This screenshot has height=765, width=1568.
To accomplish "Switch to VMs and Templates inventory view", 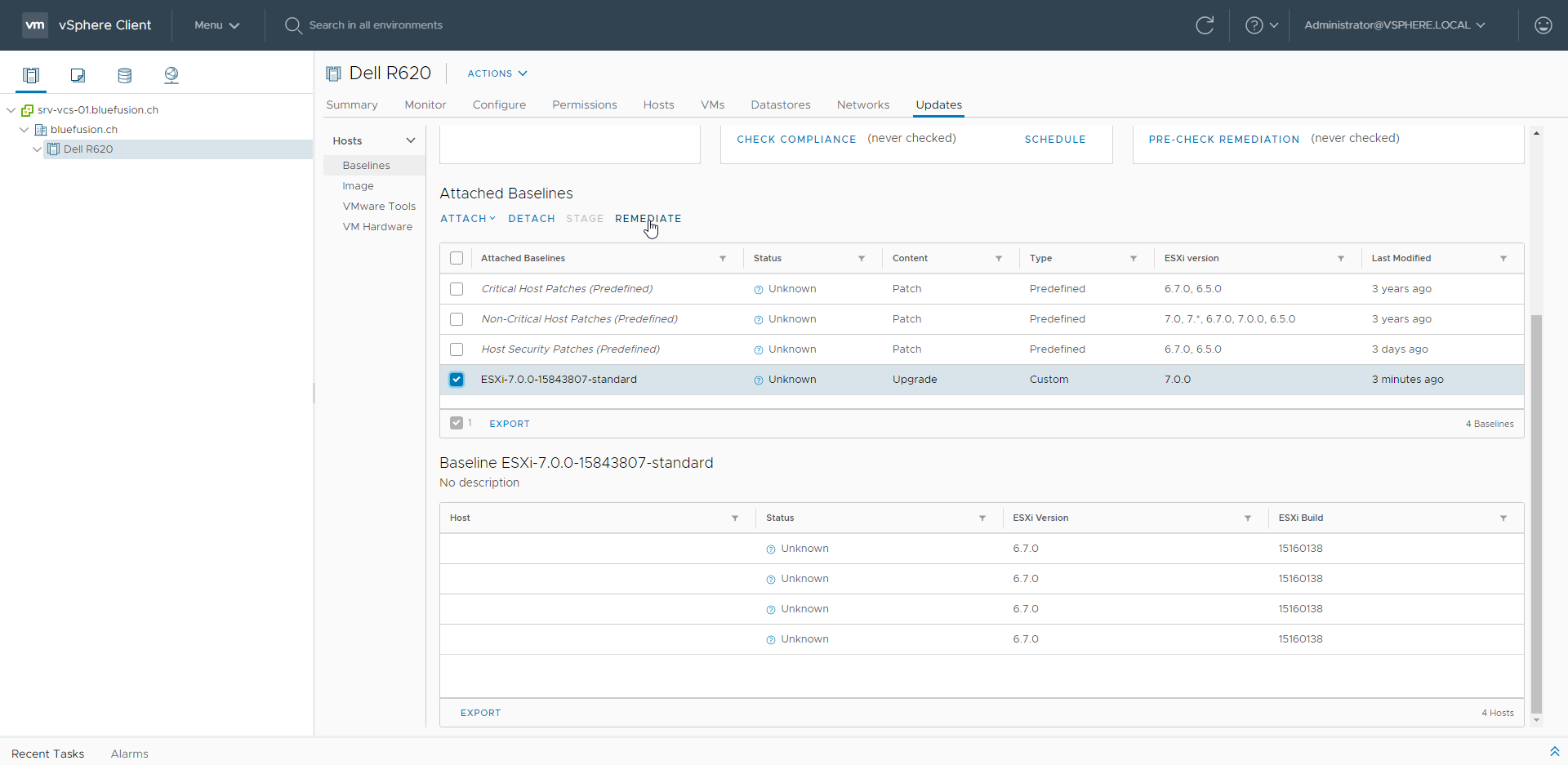I will pos(78,76).
